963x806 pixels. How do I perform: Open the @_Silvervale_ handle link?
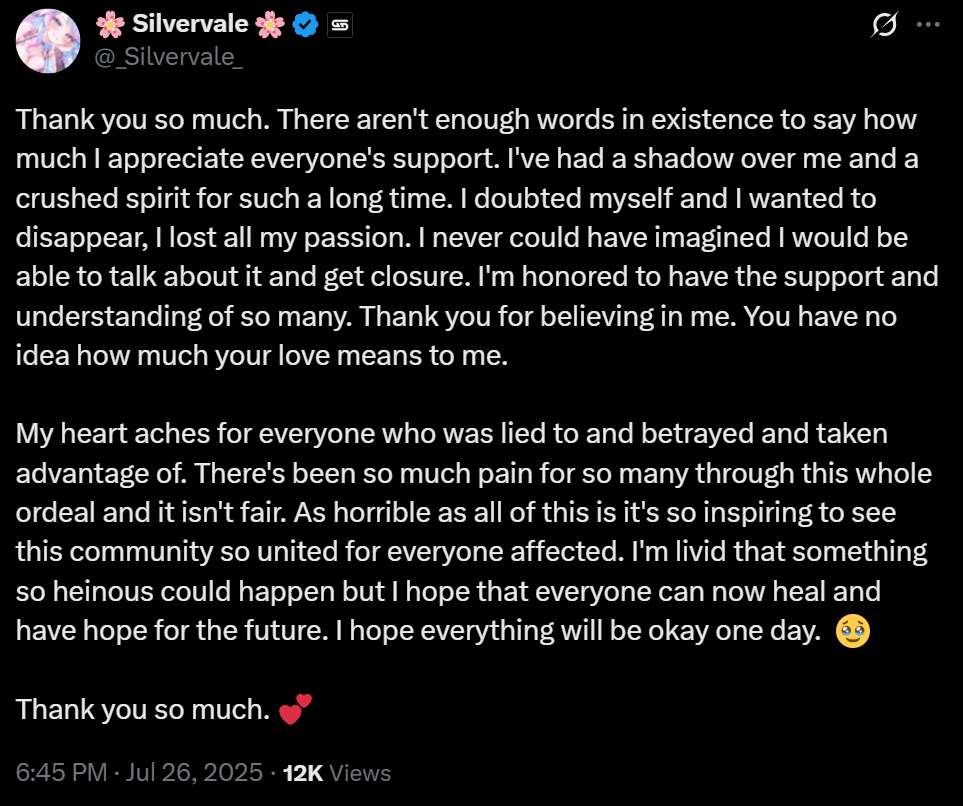(168, 57)
